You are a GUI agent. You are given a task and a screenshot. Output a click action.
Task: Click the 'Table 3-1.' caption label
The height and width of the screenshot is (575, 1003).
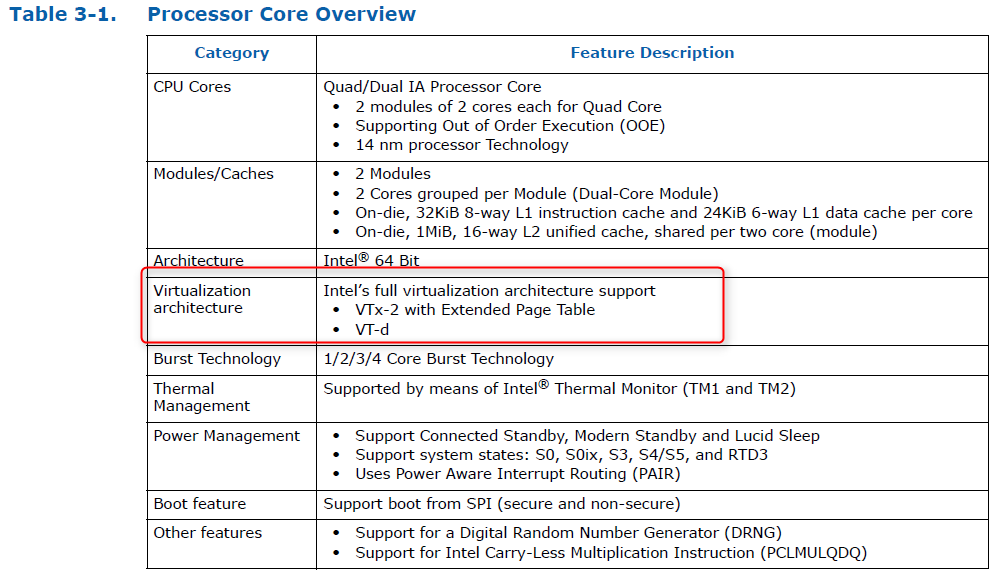point(63,14)
